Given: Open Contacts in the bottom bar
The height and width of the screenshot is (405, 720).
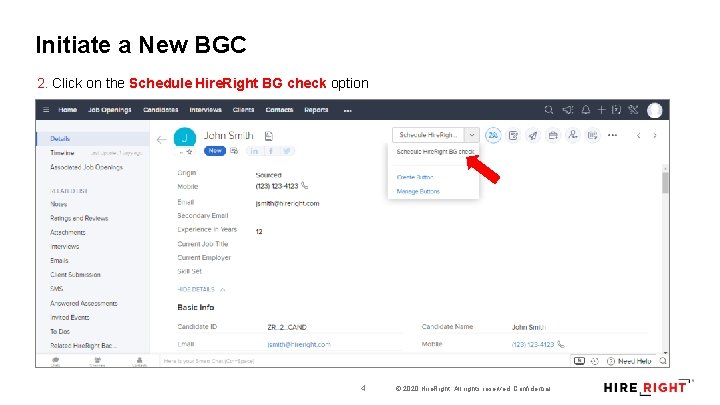Looking at the screenshot, I should pos(140,361).
